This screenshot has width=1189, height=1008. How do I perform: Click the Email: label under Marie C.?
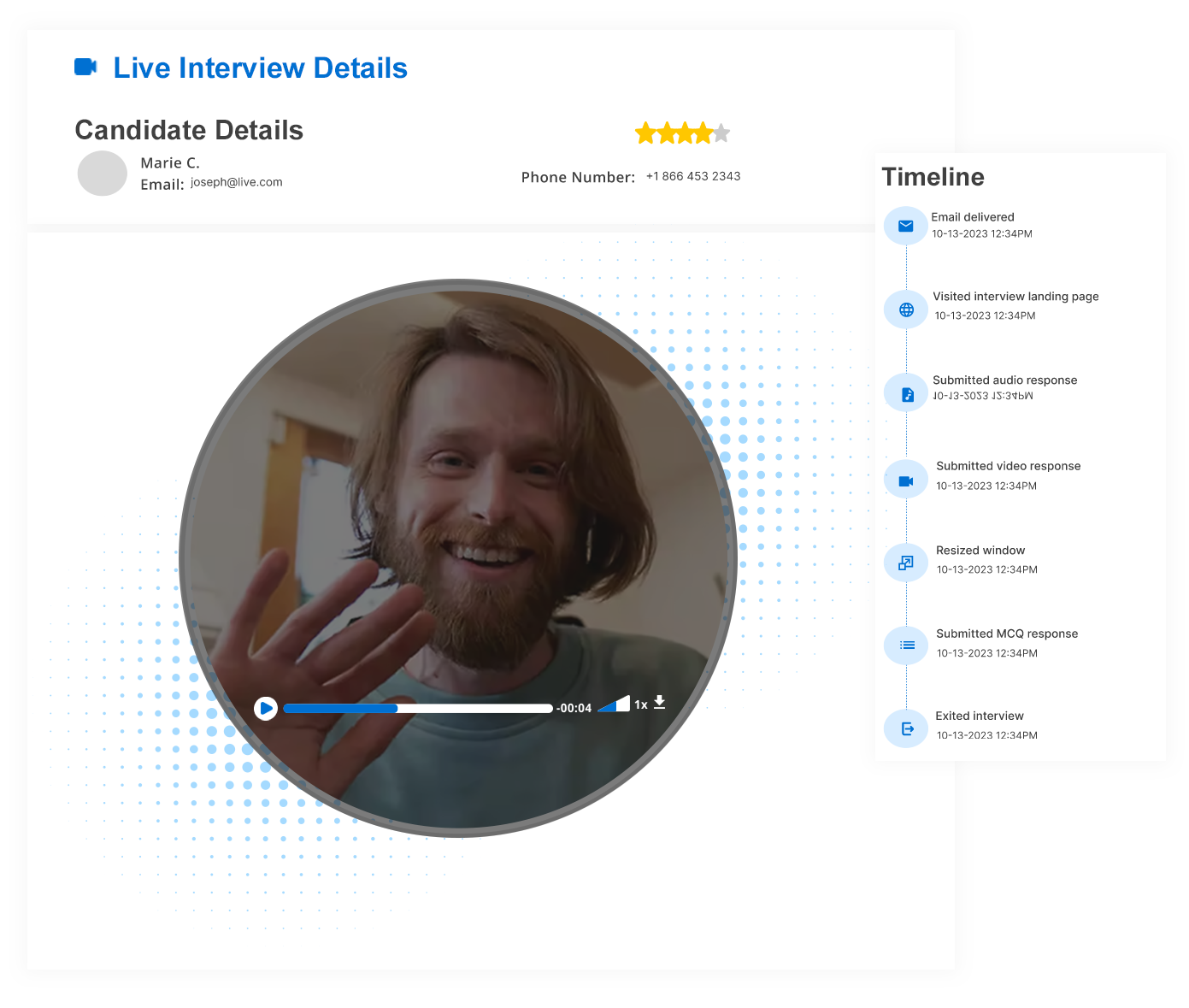tap(162, 185)
